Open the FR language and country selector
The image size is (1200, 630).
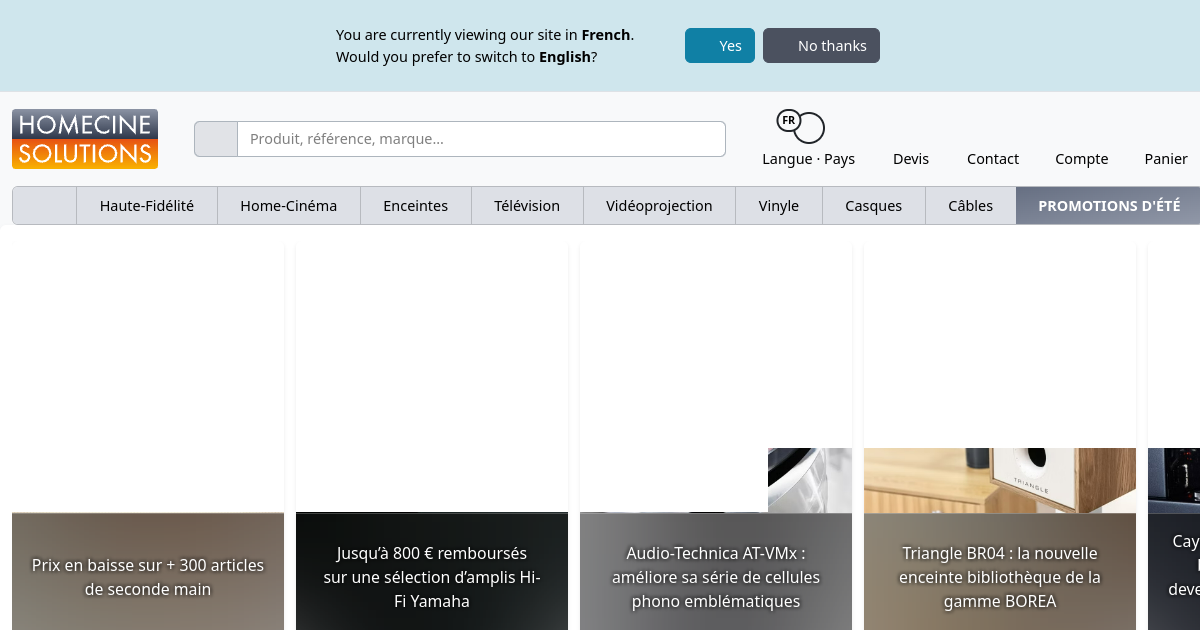click(808, 139)
